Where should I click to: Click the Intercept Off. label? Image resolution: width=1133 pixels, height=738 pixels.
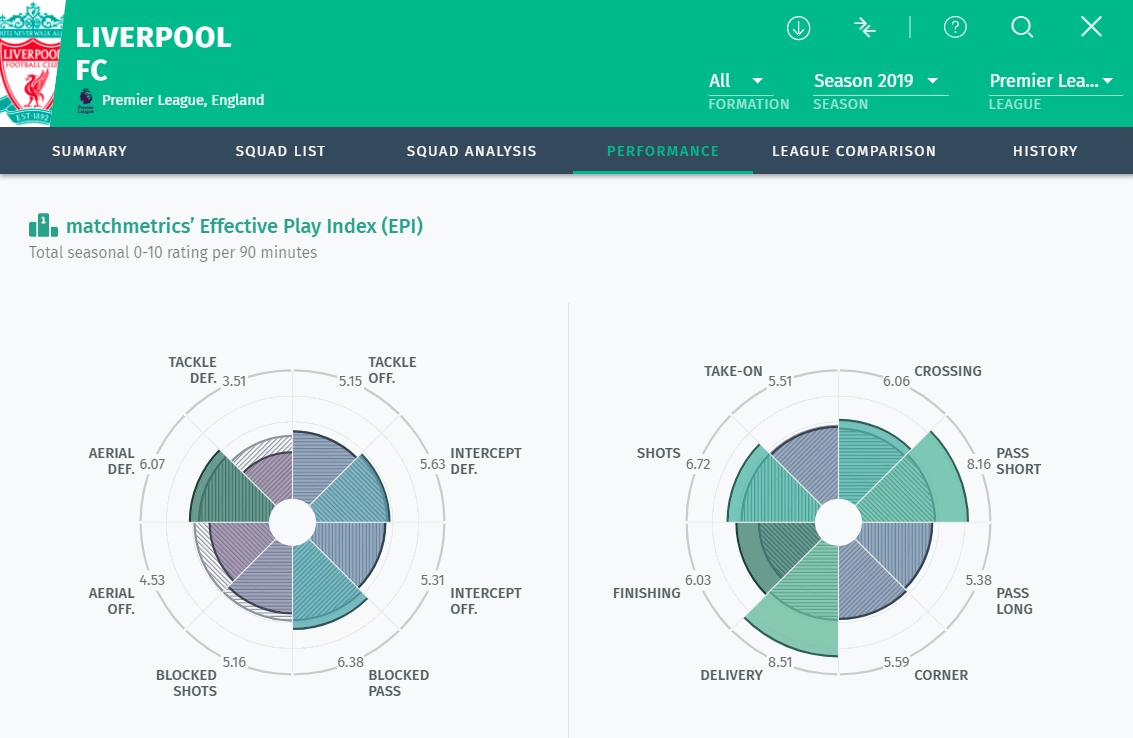tap(486, 601)
